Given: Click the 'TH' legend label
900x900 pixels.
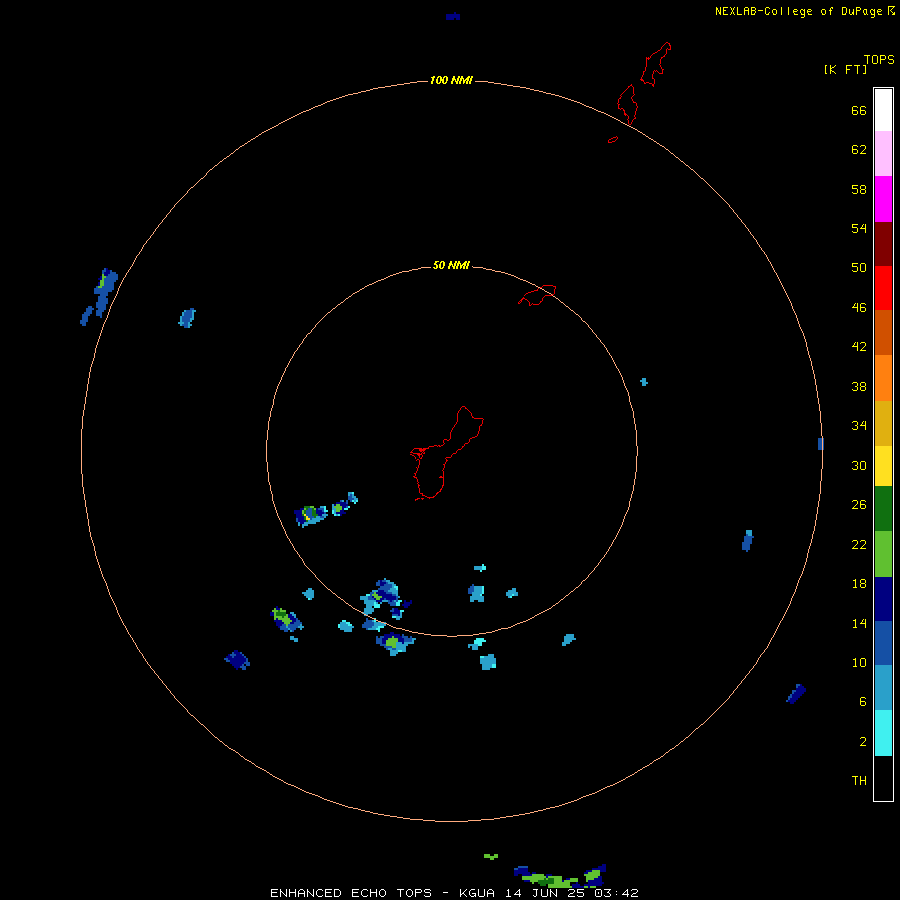Looking at the screenshot, I should click(859, 781).
